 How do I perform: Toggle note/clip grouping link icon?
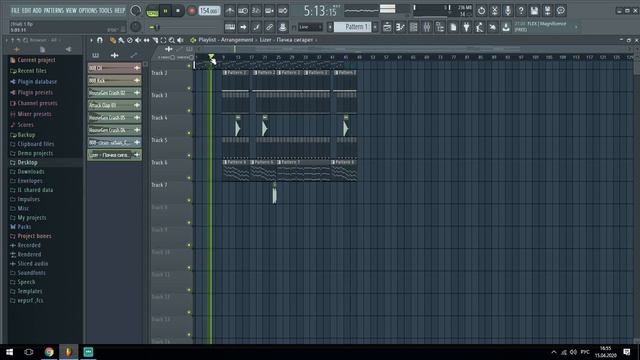269,27
